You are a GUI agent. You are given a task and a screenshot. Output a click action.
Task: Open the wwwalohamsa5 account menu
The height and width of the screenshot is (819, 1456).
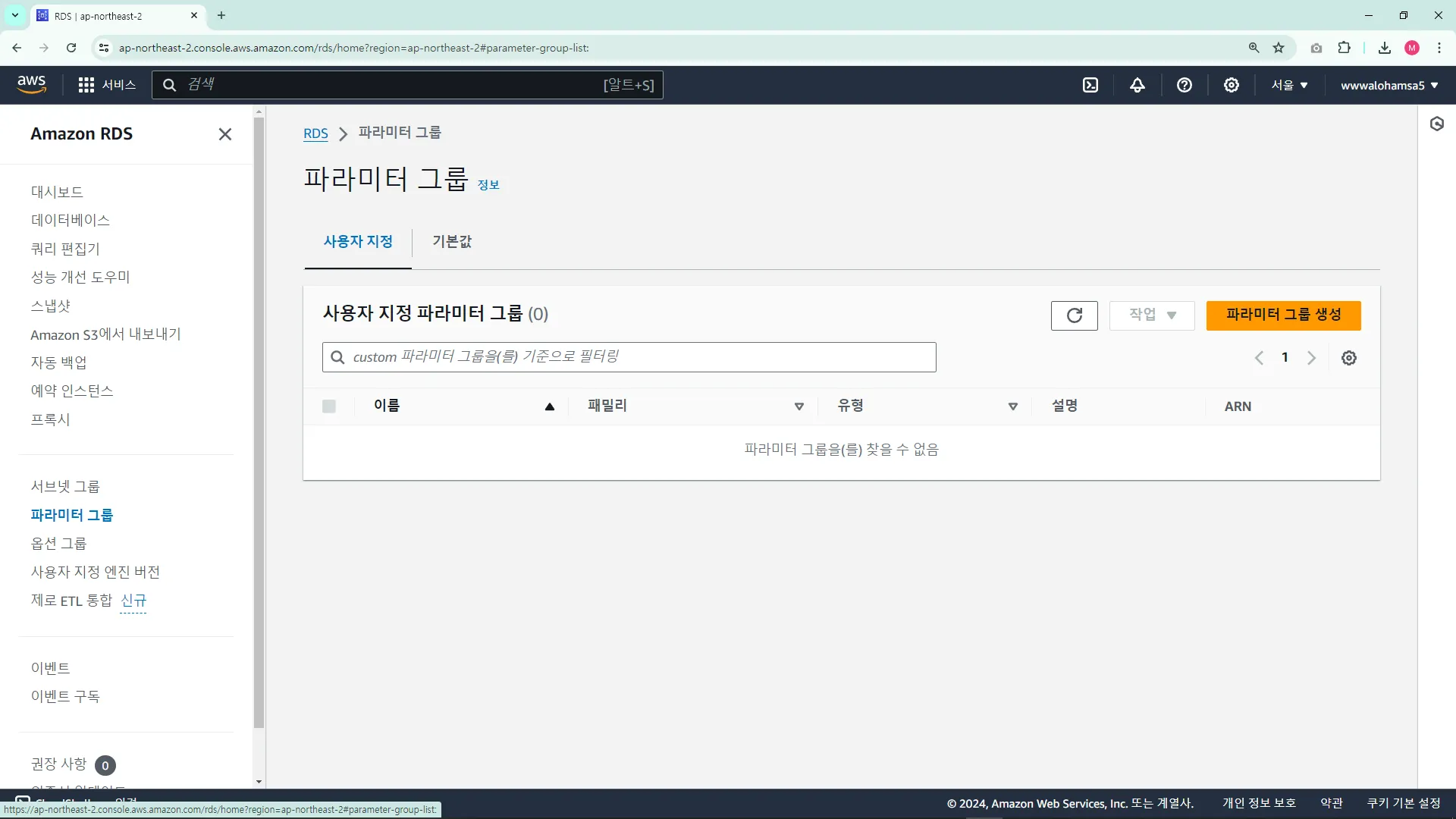[1389, 85]
